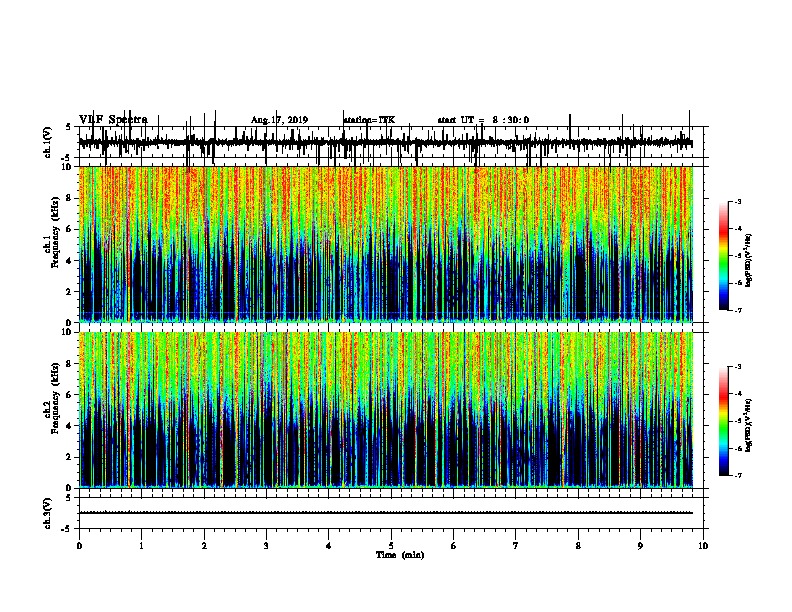792x612 pixels.
Task: Click time axis tick label "4"
Action: tap(329, 546)
